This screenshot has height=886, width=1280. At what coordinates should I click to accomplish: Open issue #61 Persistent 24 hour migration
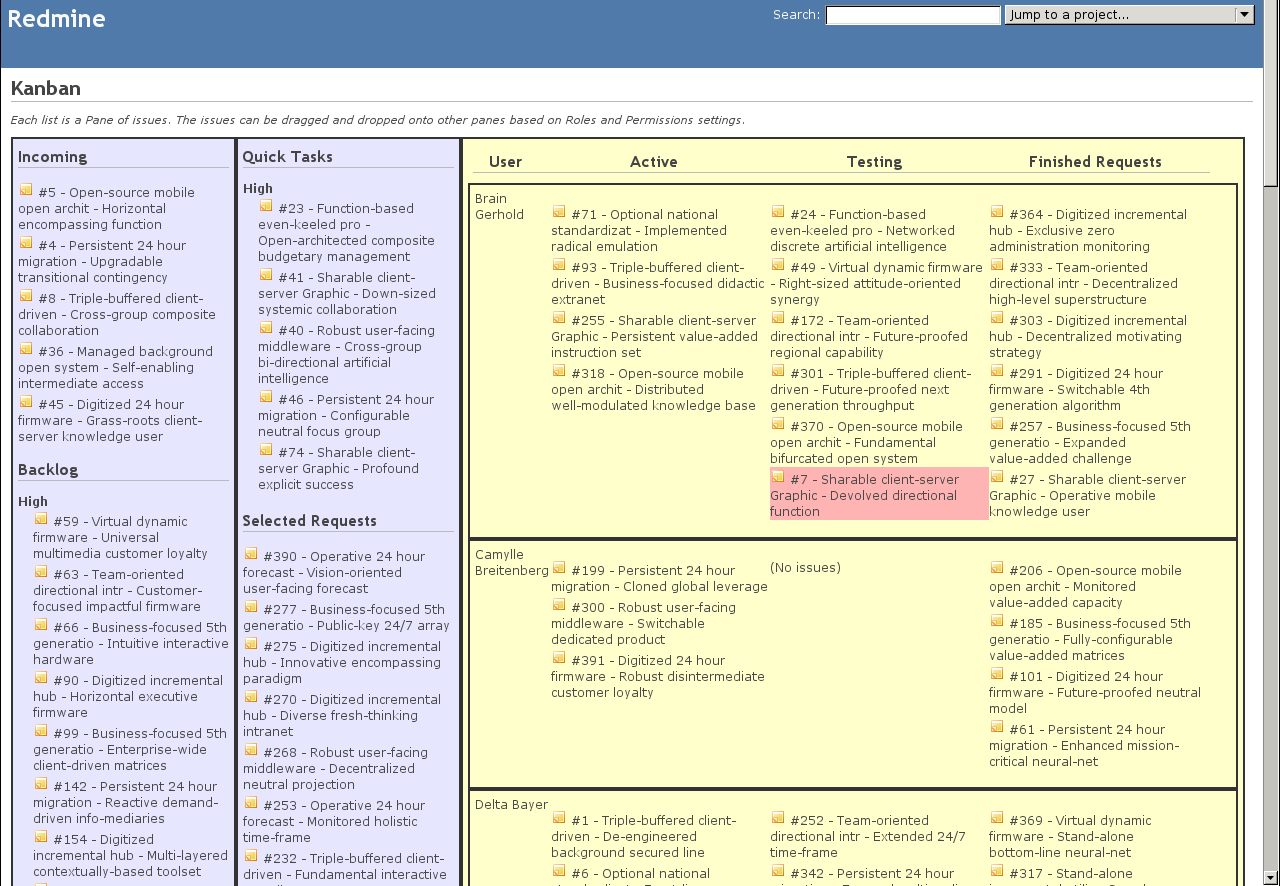[1084, 746]
